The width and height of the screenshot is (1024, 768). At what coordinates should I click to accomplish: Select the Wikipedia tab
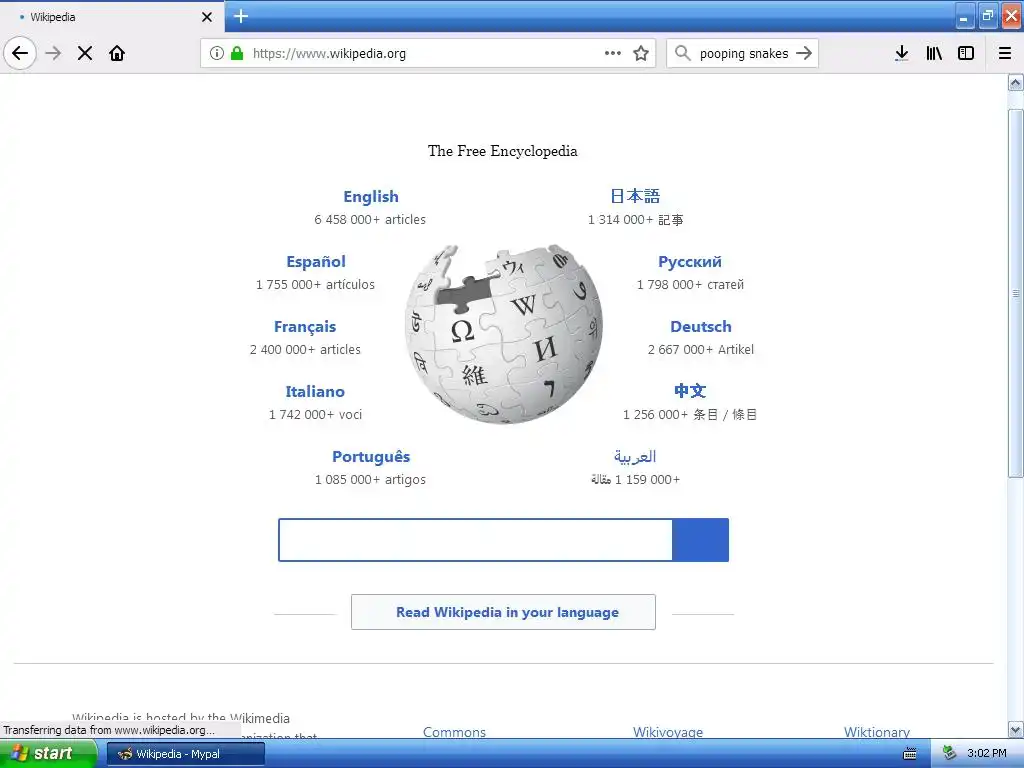[x=112, y=17]
